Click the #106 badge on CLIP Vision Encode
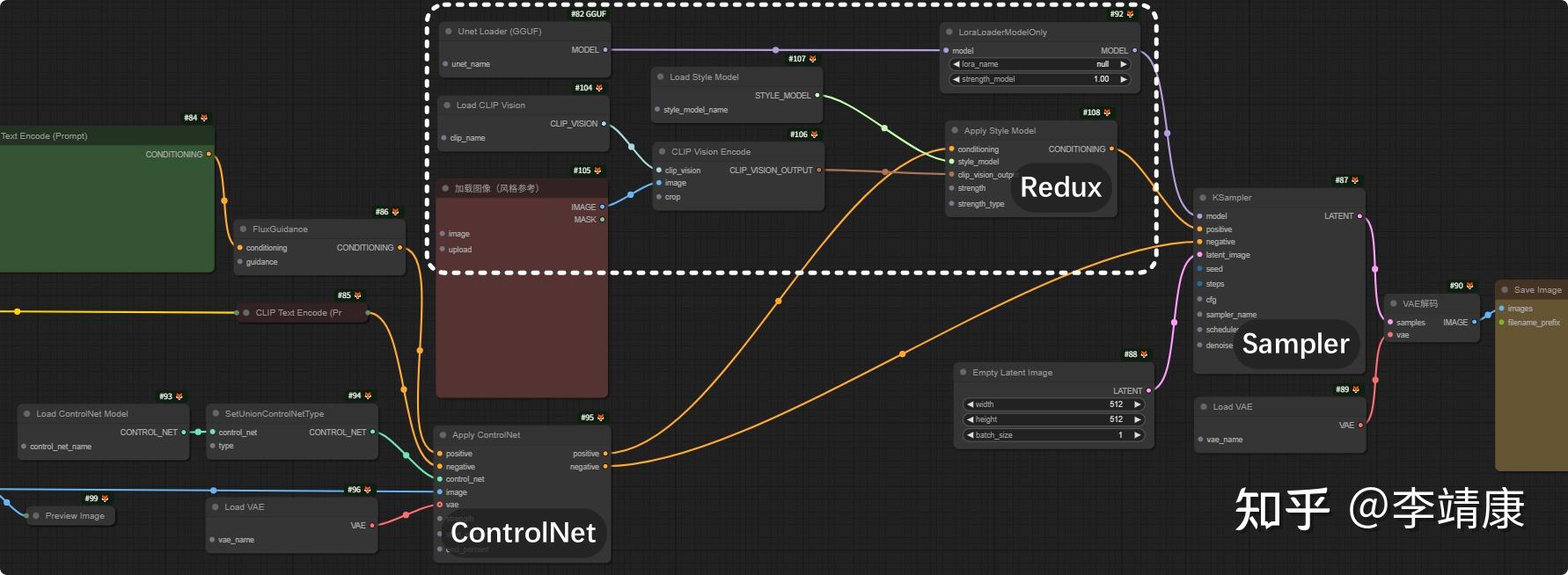 803,135
